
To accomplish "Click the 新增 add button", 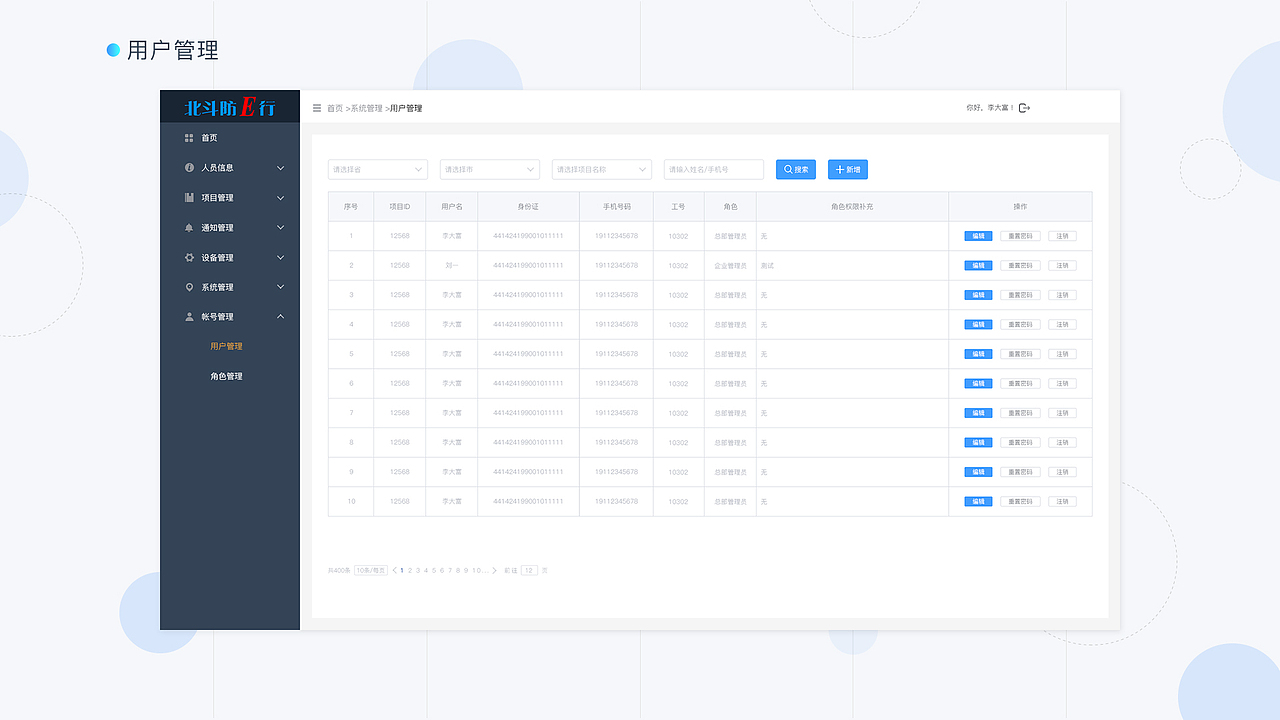I will pyautogui.click(x=848, y=170).
